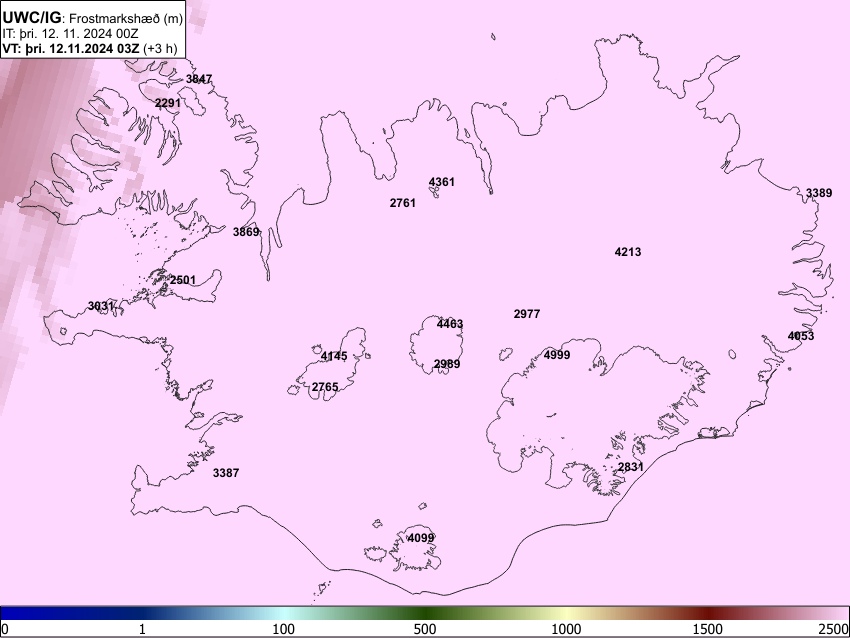Select the map value 3869

pyautogui.click(x=246, y=232)
